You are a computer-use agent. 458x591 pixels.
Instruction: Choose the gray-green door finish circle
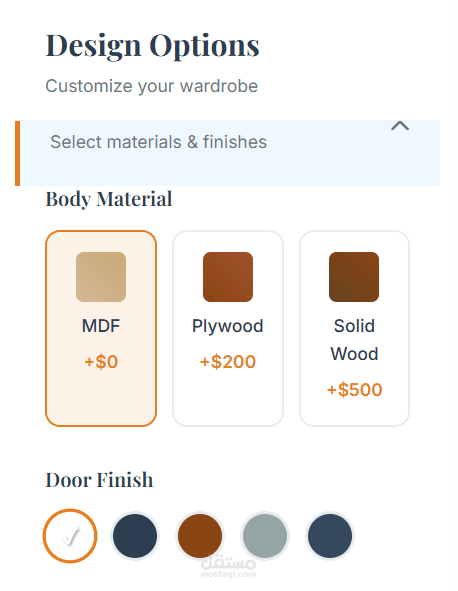coord(265,536)
